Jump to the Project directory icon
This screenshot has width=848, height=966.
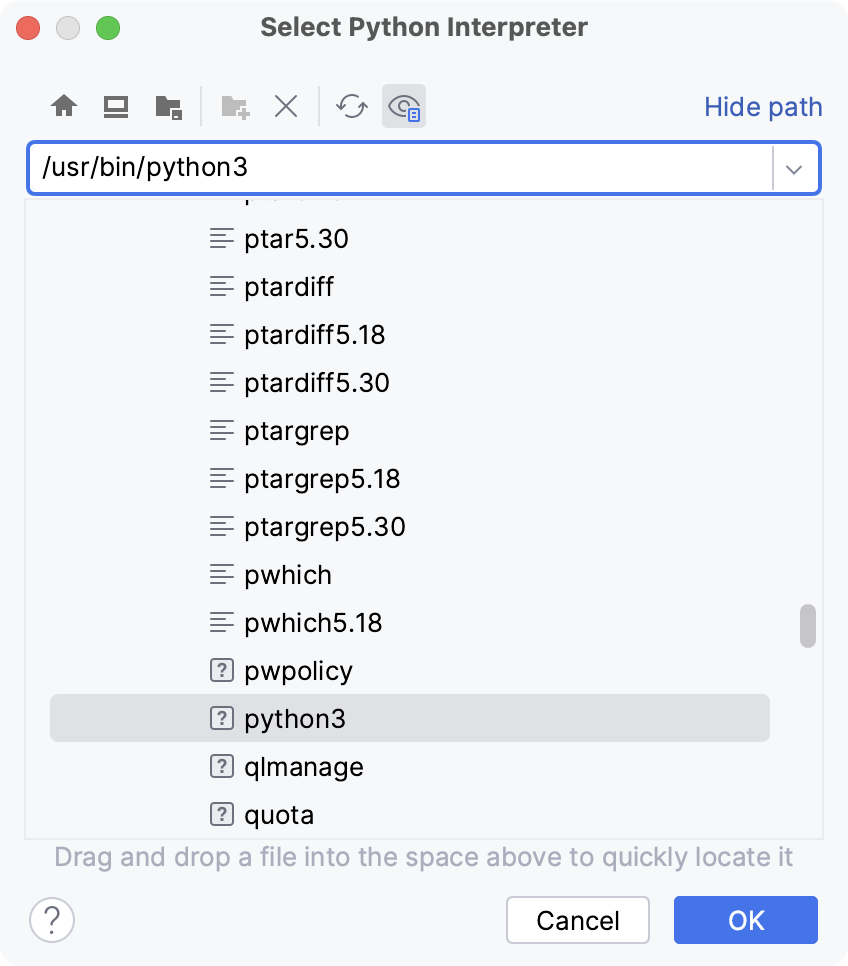(x=168, y=106)
